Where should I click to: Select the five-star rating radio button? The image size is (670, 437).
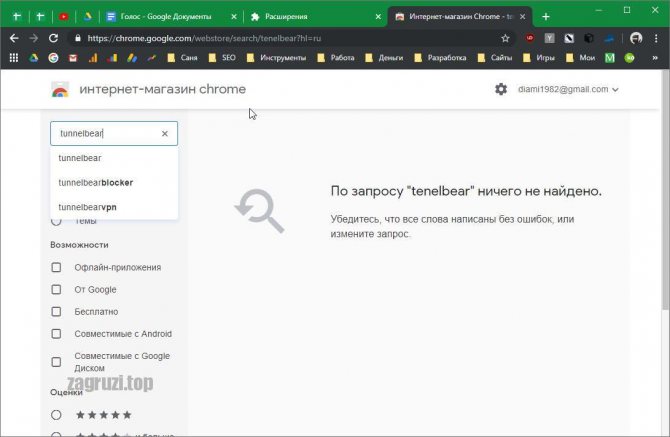(x=56, y=415)
